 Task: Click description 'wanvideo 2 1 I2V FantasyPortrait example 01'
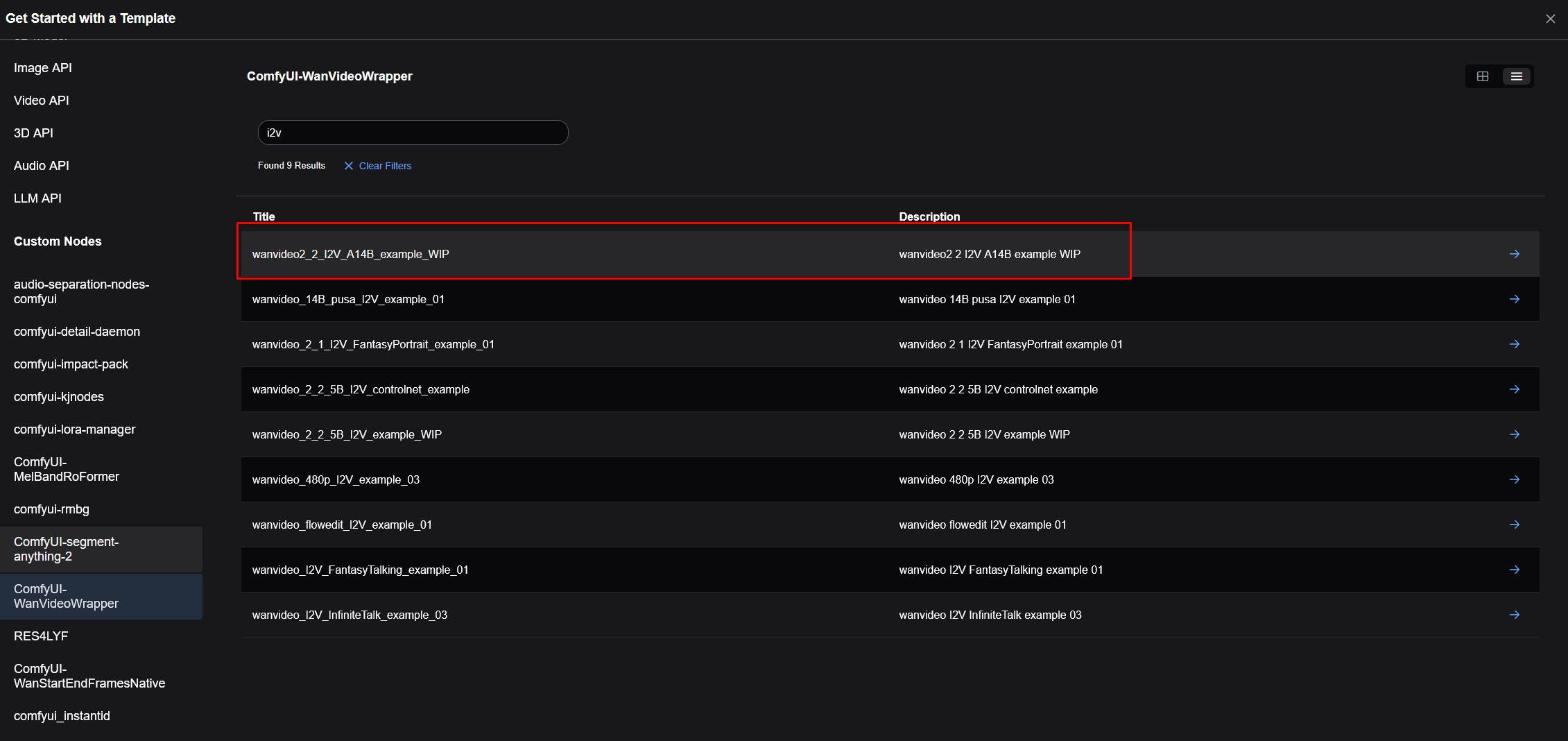tap(1011, 344)
